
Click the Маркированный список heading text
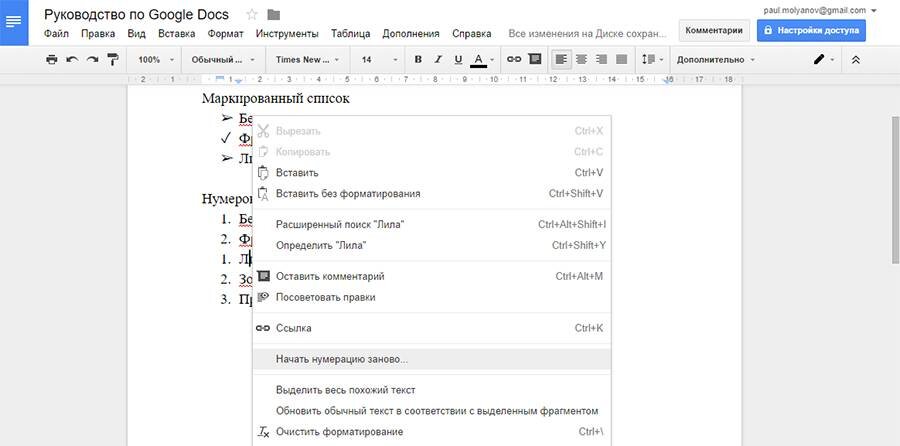coord(276,99)
